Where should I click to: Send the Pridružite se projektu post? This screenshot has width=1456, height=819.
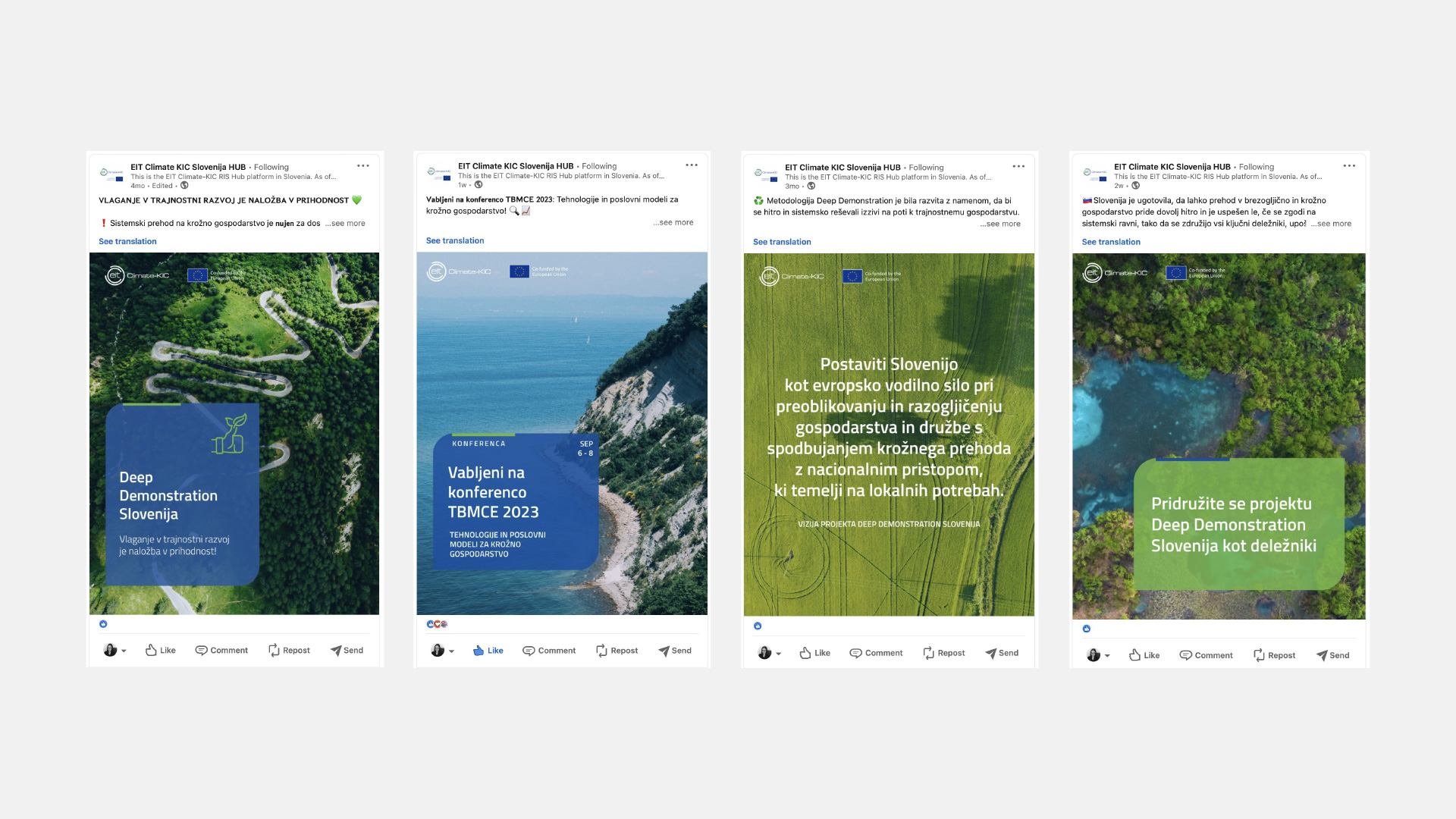pyautogui.click(x=1332, y=655)
